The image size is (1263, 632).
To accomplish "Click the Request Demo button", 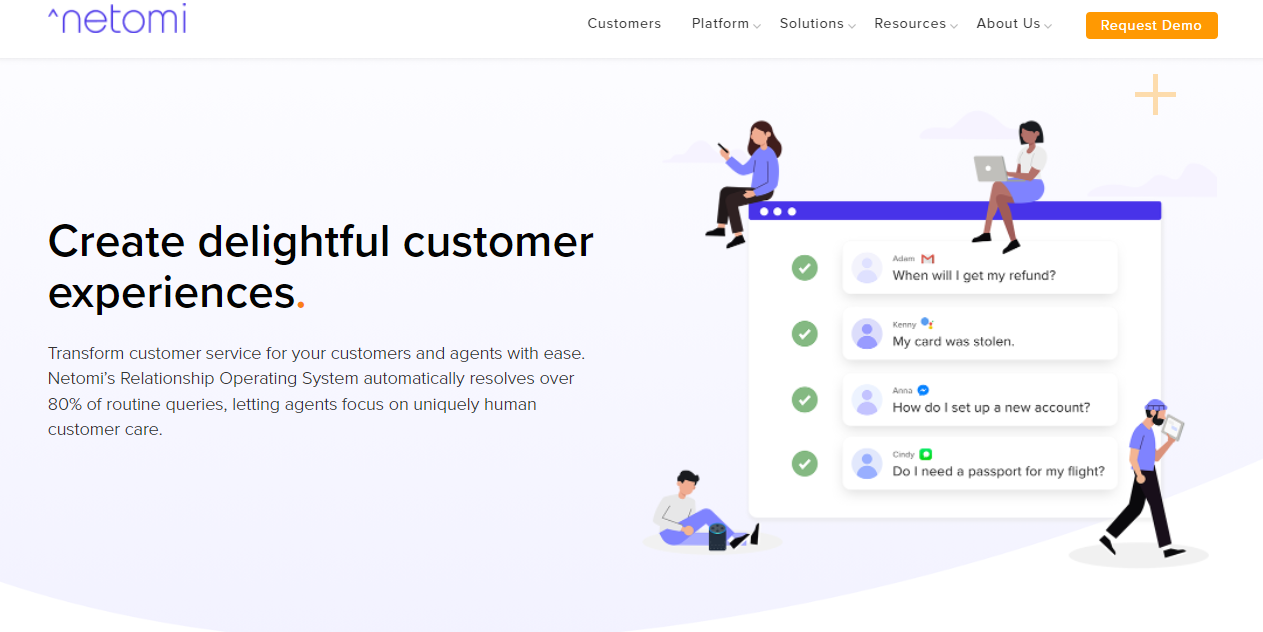I will (1151, 26).
